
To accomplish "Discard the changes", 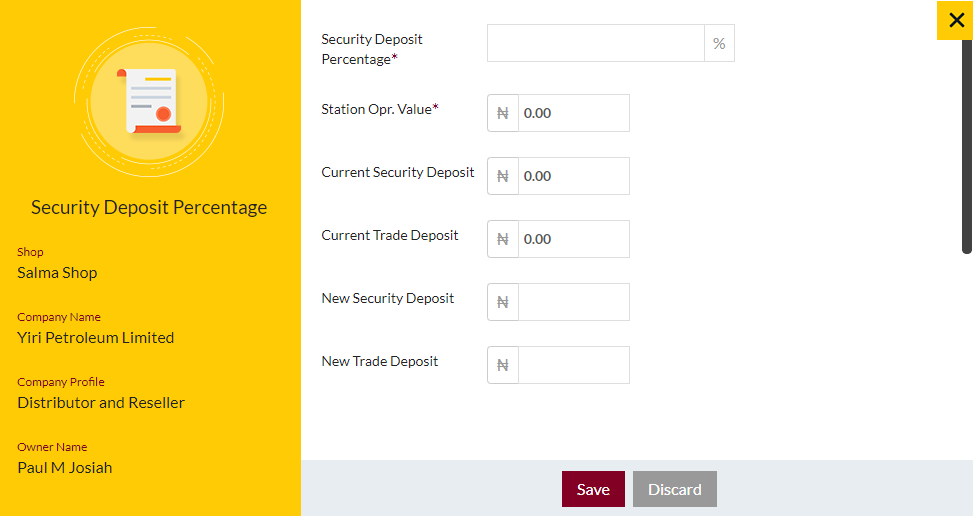I will click(x=675, y=489).
